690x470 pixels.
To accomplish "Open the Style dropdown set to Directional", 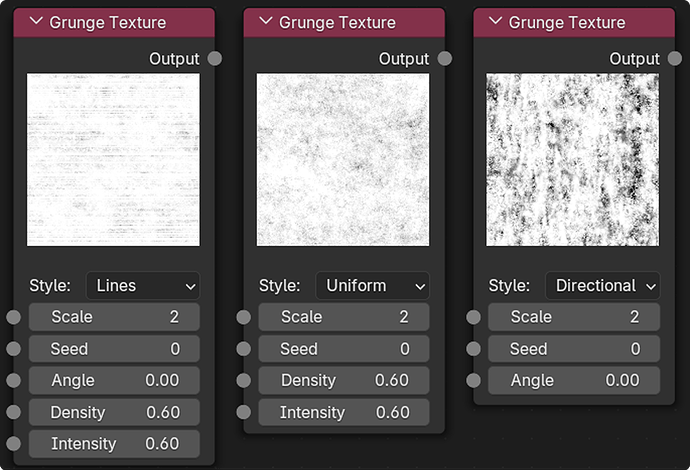I will (x=602, y=286).
